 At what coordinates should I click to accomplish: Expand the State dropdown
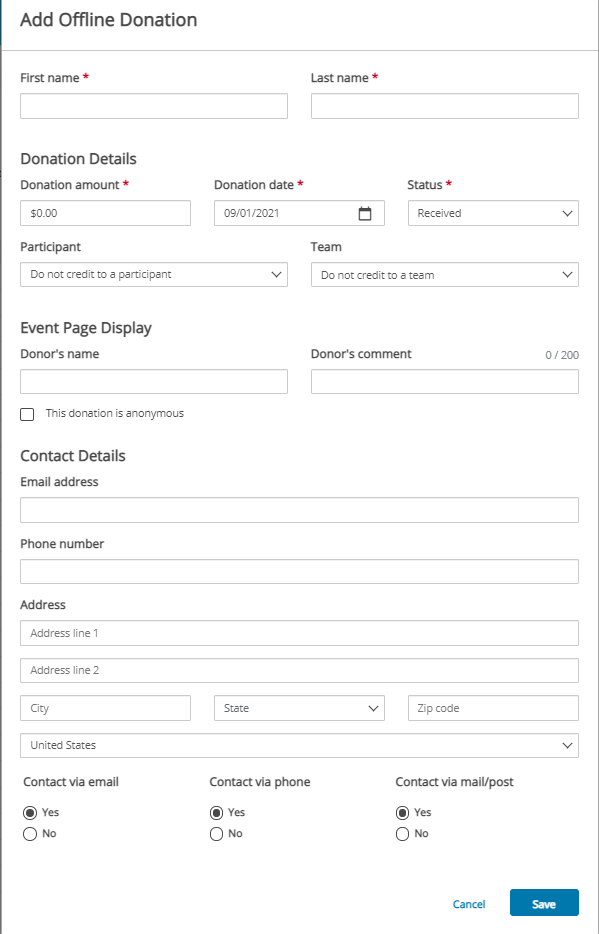click(300, 708)
